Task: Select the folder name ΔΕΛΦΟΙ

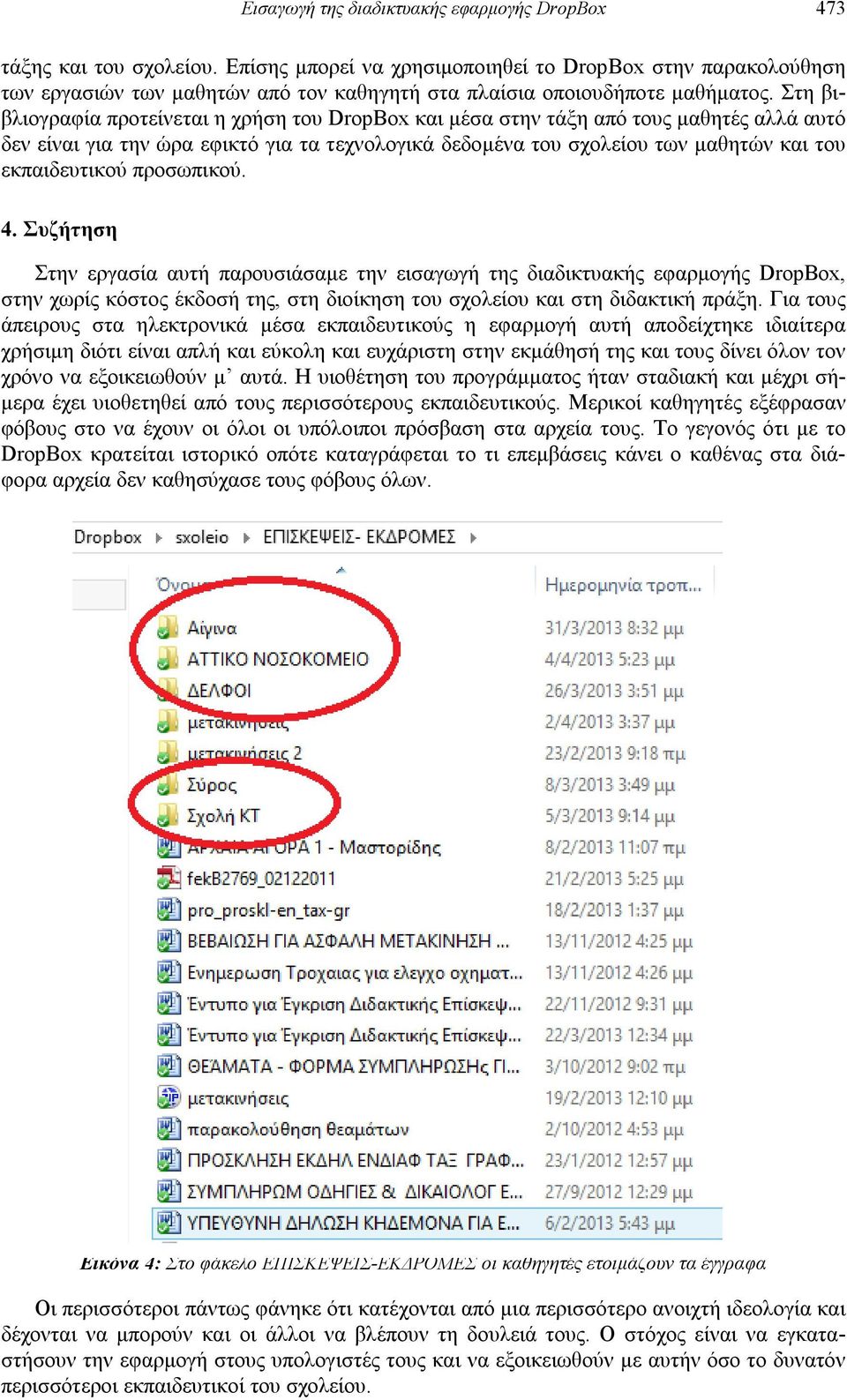Action: pyautogui.click(x=220, y=691)
